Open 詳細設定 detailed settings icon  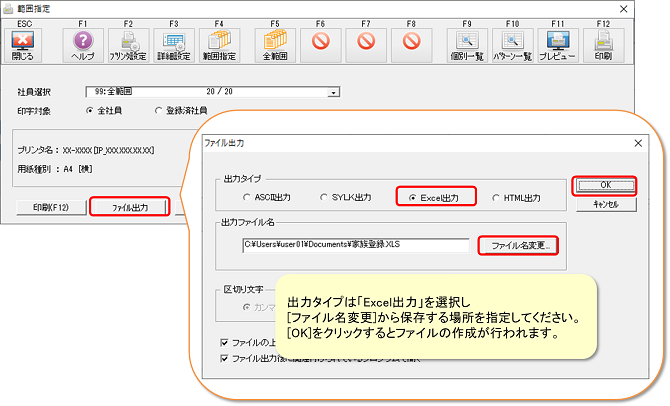click(174, 43)
